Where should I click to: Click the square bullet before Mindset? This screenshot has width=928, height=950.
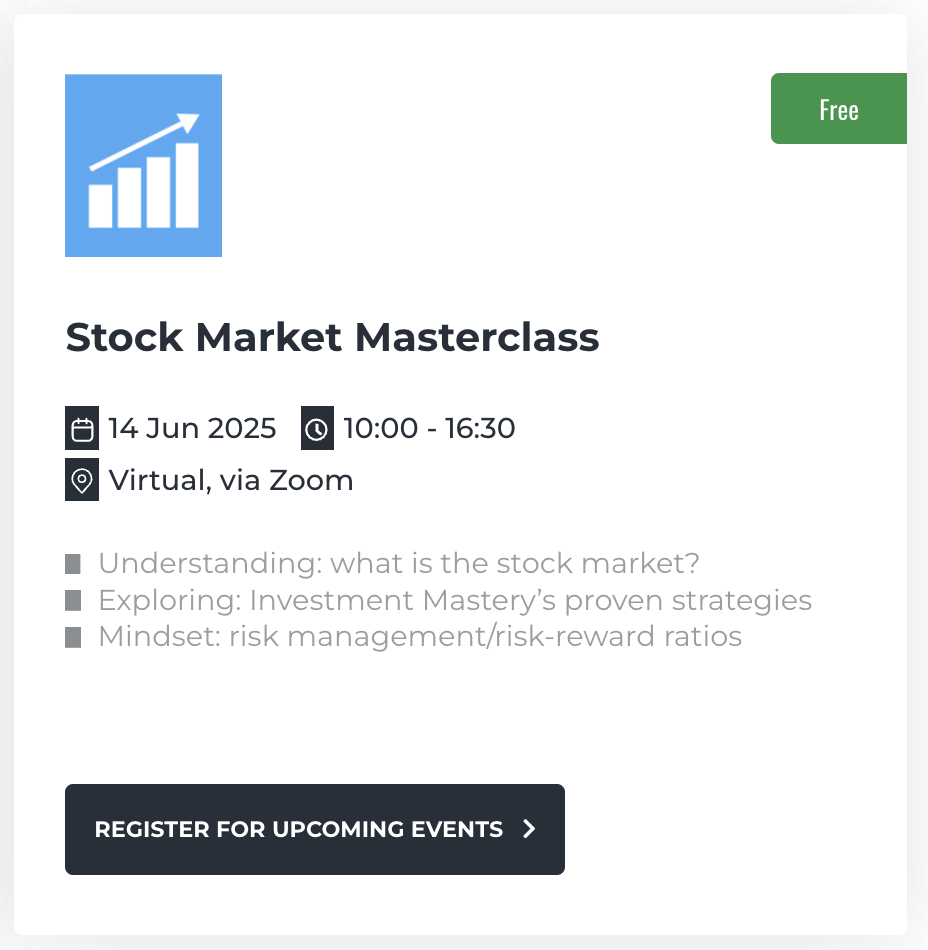pos(73,637)
